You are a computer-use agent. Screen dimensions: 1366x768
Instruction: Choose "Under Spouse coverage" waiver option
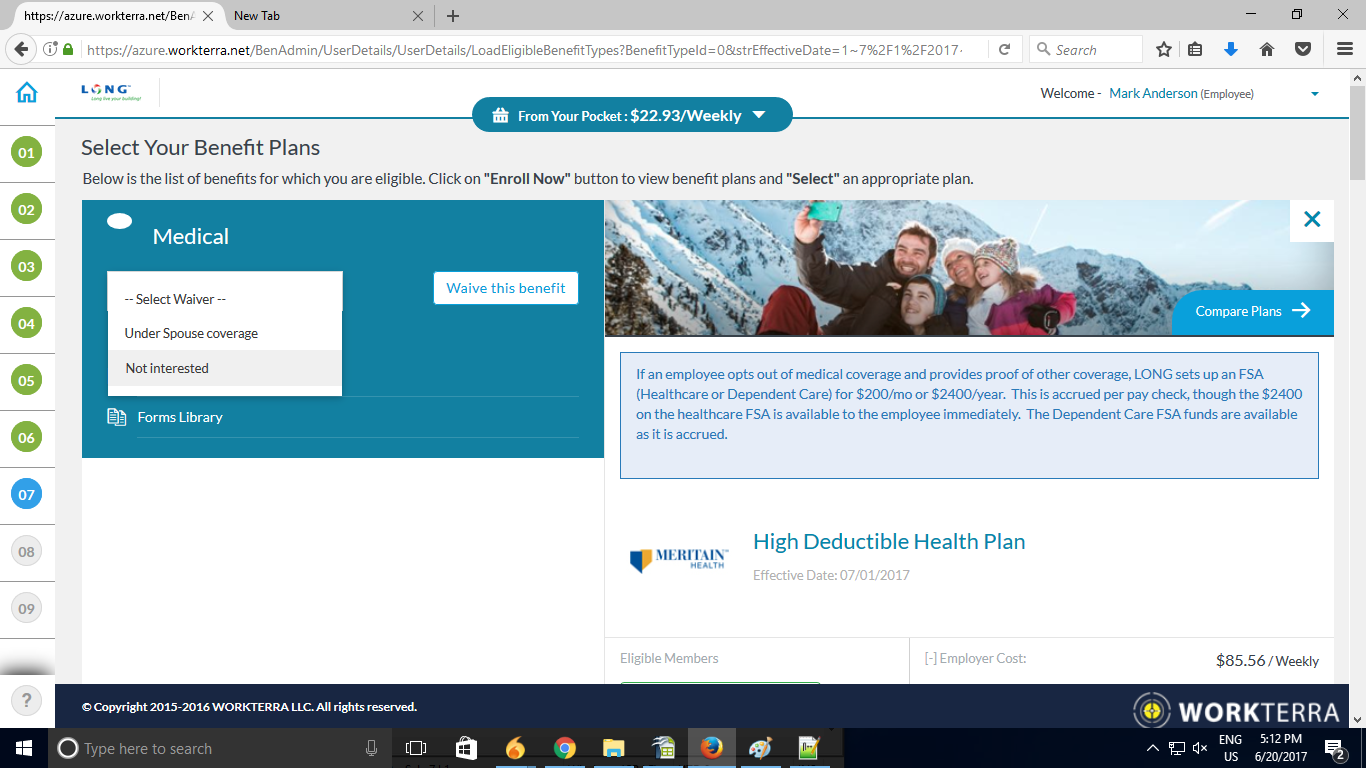(191, 333)
